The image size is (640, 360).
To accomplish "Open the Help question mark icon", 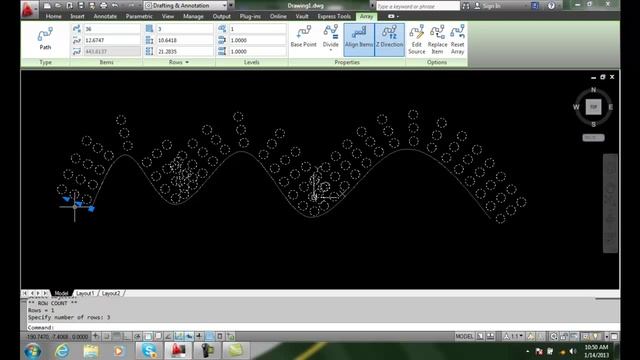I will coord(551,6).
